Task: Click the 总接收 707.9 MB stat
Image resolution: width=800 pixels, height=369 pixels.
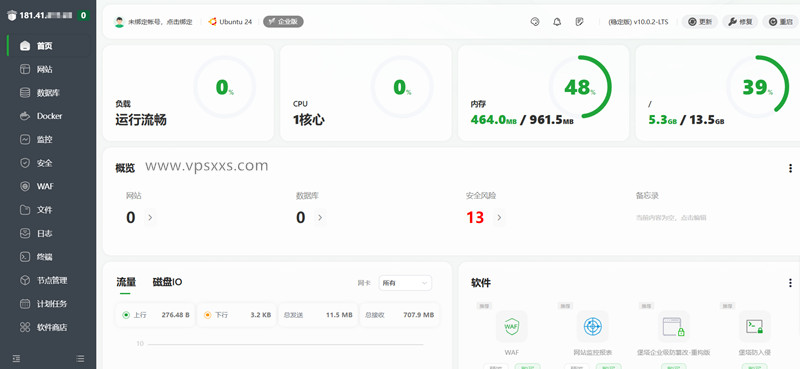Action: click(399, 315)
